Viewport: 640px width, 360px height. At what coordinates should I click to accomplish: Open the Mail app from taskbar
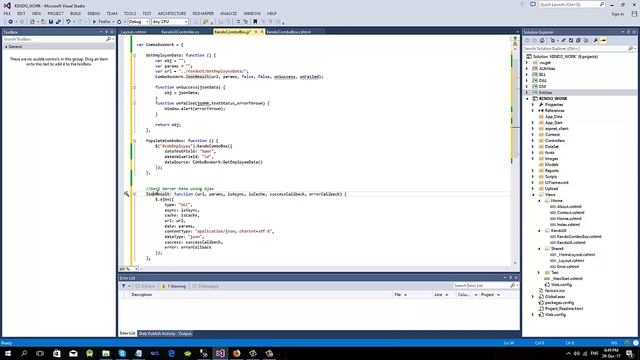[73, 353]
